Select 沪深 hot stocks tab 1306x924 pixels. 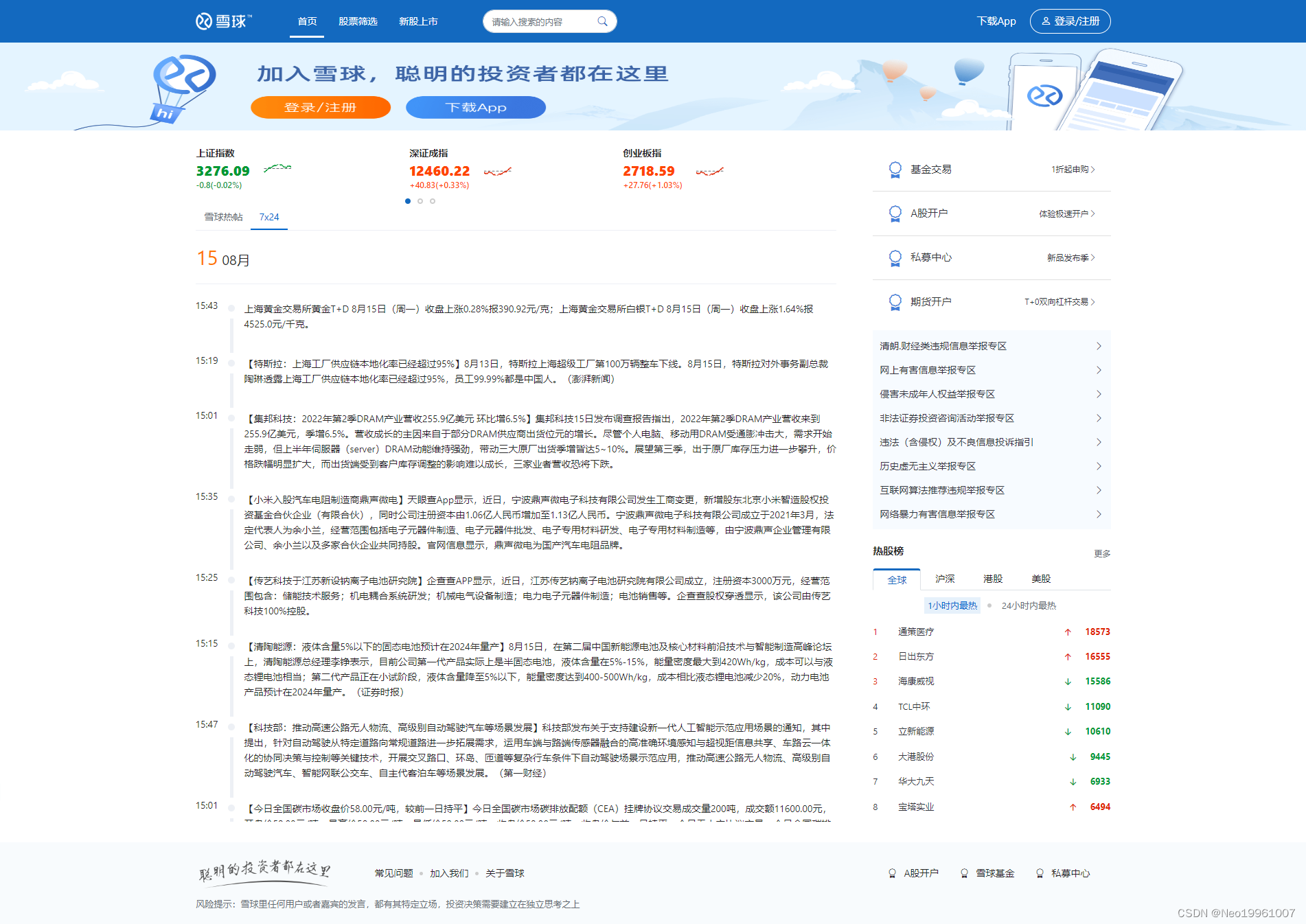point(945,579)
